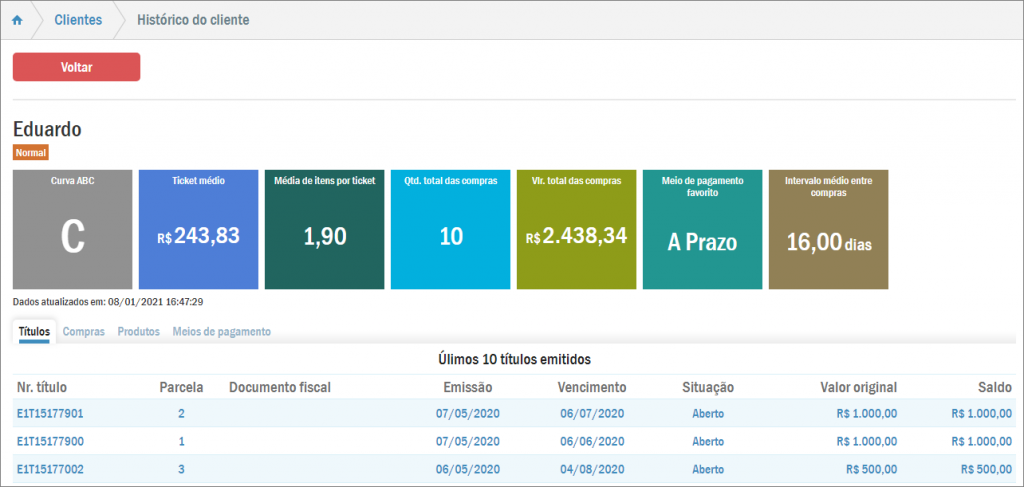Open title link E1T15177901

point(50,413)
